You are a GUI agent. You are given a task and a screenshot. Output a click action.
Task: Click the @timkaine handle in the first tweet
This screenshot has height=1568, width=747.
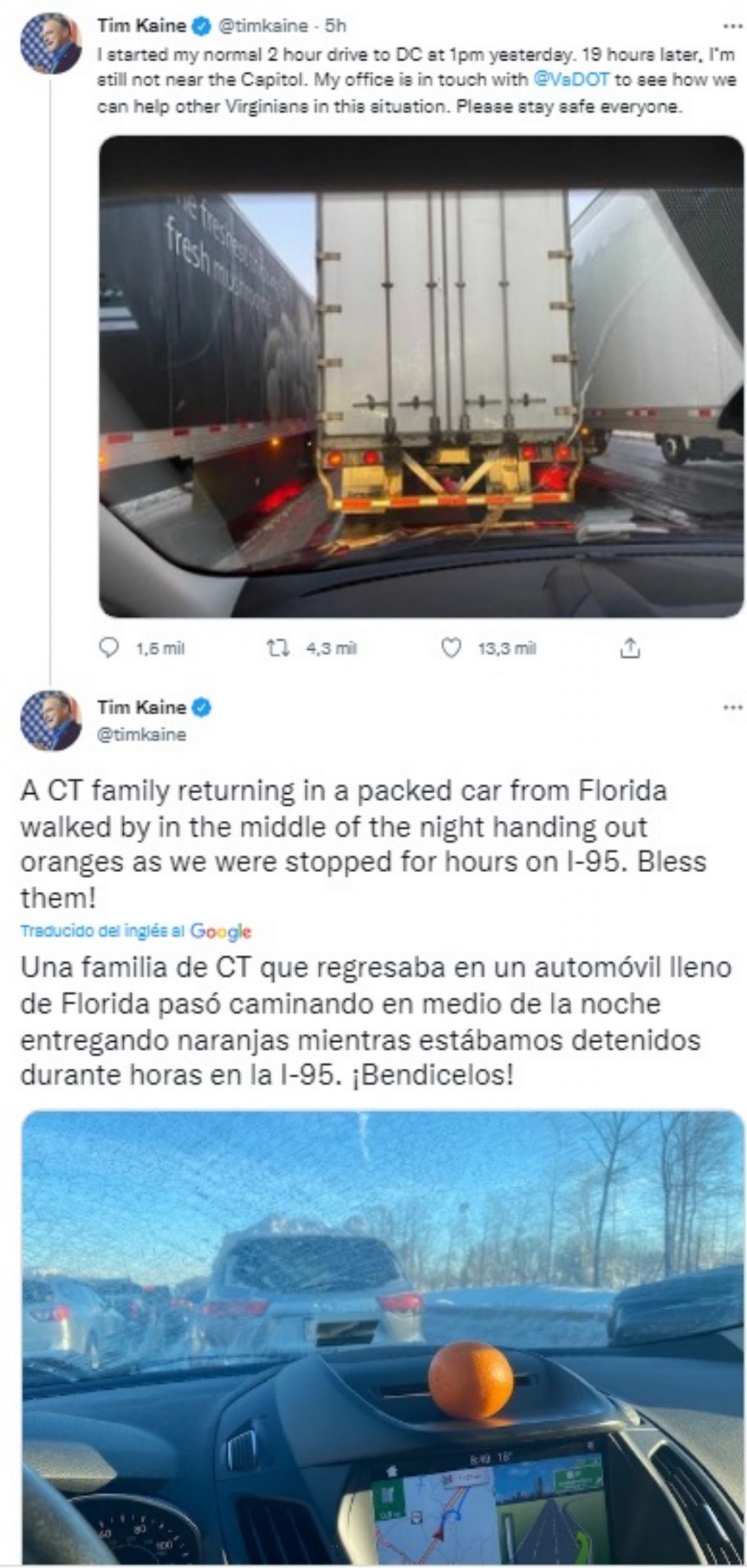tap(263, 26)
